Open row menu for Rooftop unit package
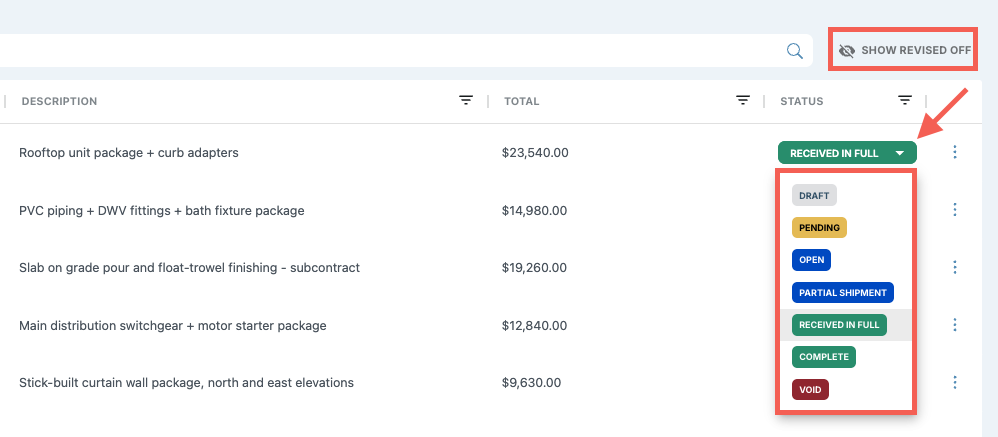Image resolution: width=998 pixels, height=437 pixels. click(954, 152)
